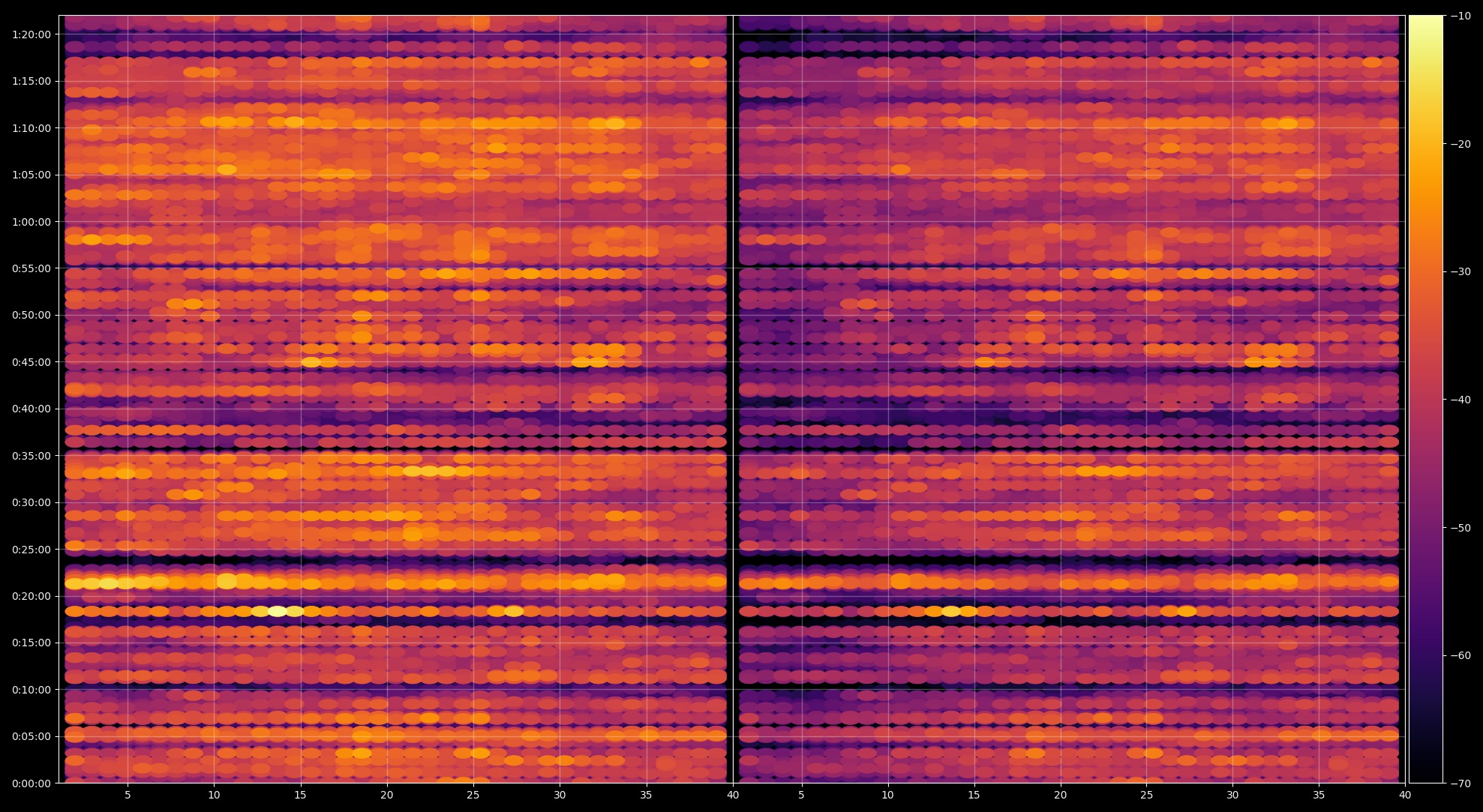Click the pale yellow top of colorbar
1483x812 pixels.
1425,21
